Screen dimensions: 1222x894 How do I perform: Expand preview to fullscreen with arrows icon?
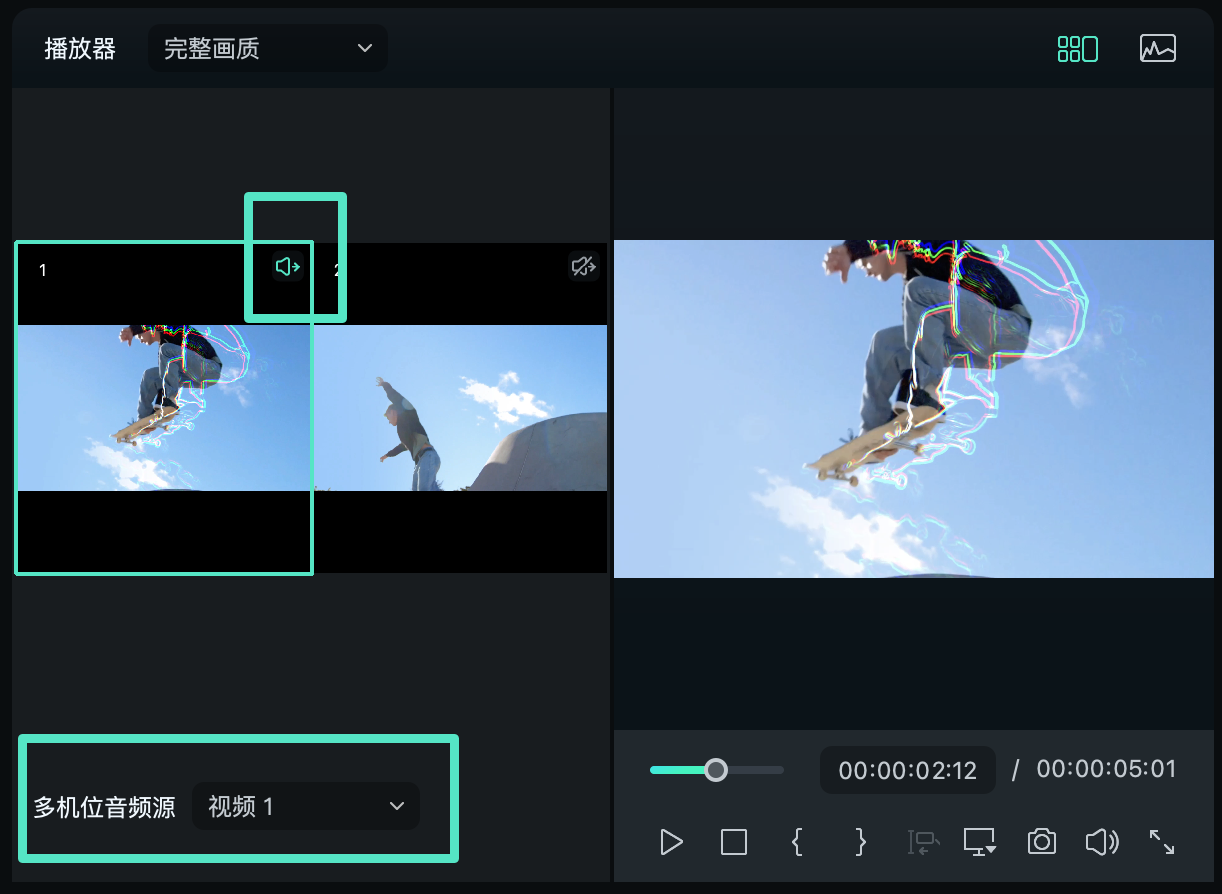pos(1161,842)
